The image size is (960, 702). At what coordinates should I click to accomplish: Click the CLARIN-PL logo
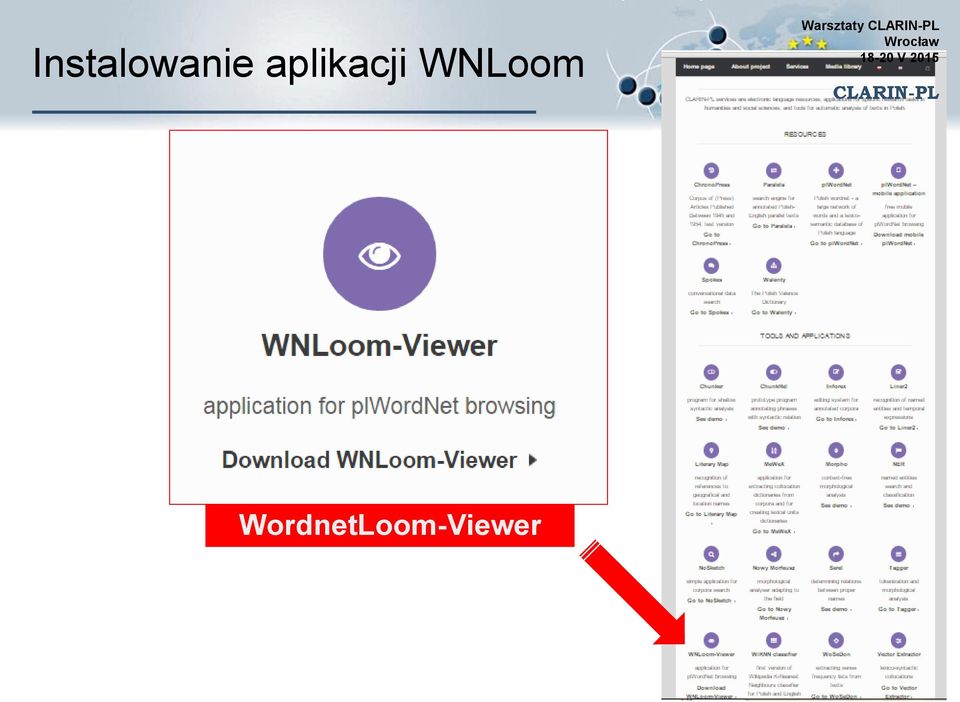tap(885, 92)
